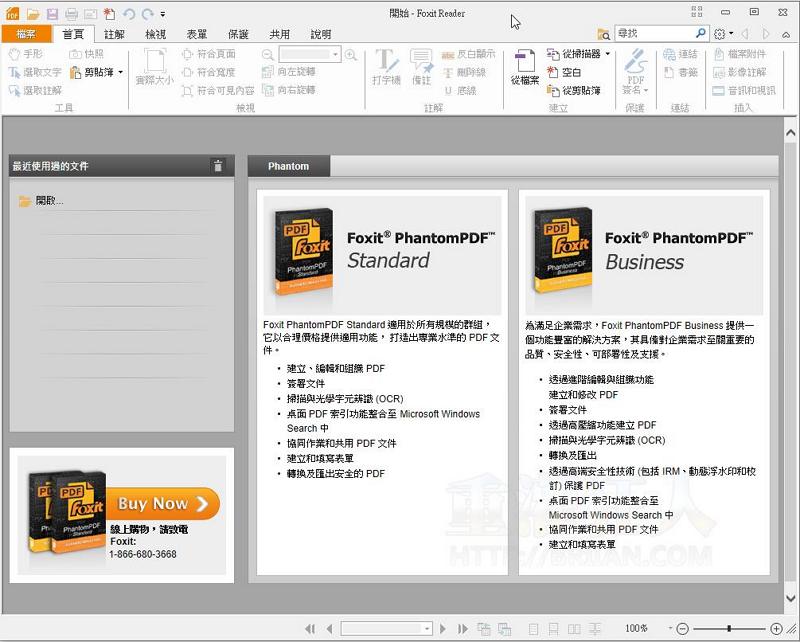This screenshot has width=800, height=642.
Task: Create PDF with 從檔案 button
Action: 525,67
